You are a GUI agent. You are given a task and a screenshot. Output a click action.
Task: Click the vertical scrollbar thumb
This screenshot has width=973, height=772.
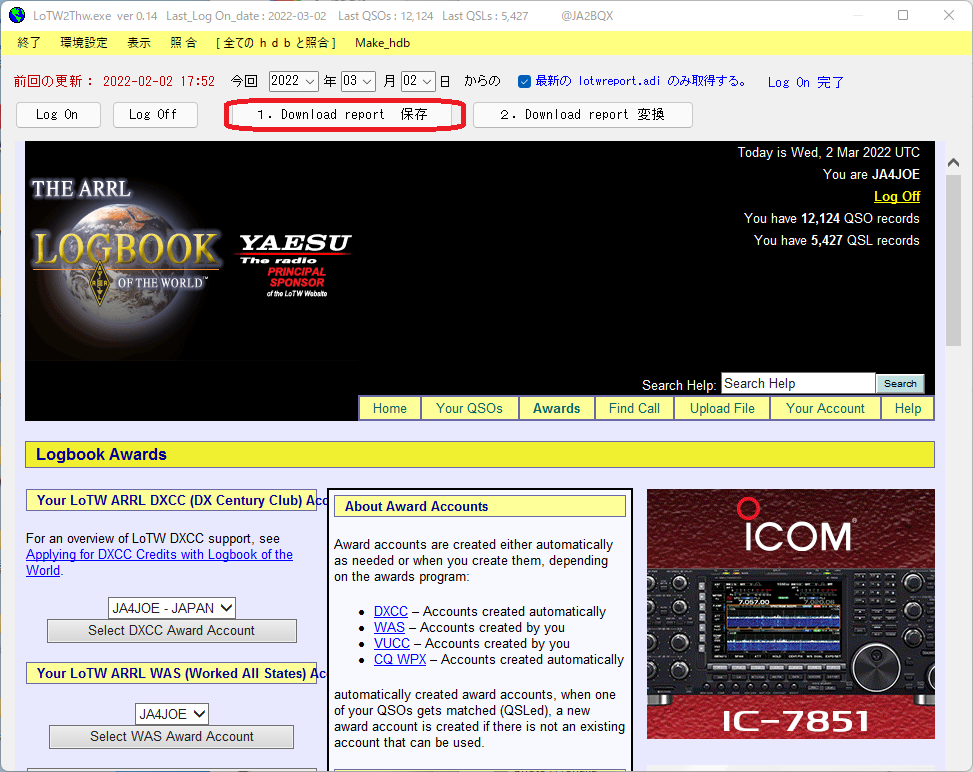(x=953, y=261)
